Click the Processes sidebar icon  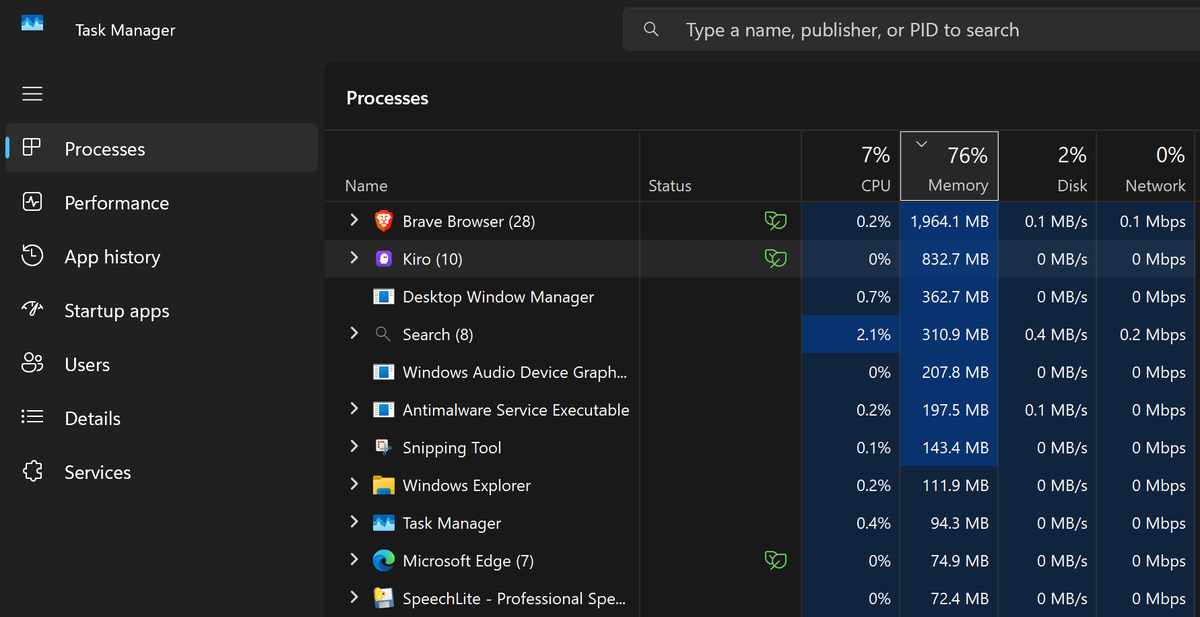[32, 148]
